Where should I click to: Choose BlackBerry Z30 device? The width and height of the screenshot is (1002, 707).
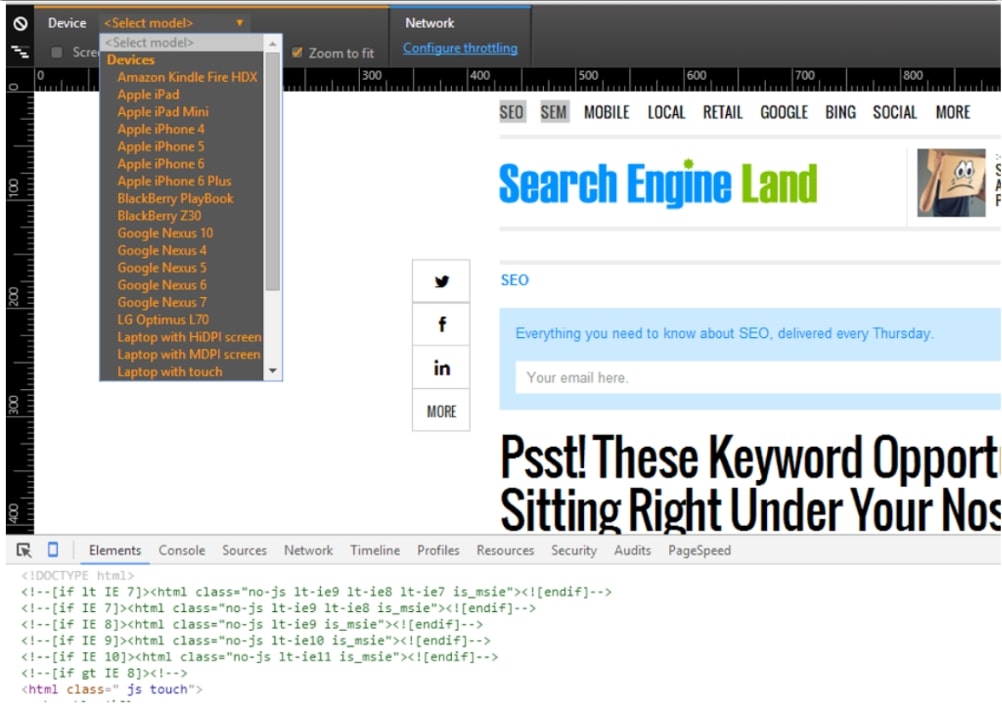(159, 215)
